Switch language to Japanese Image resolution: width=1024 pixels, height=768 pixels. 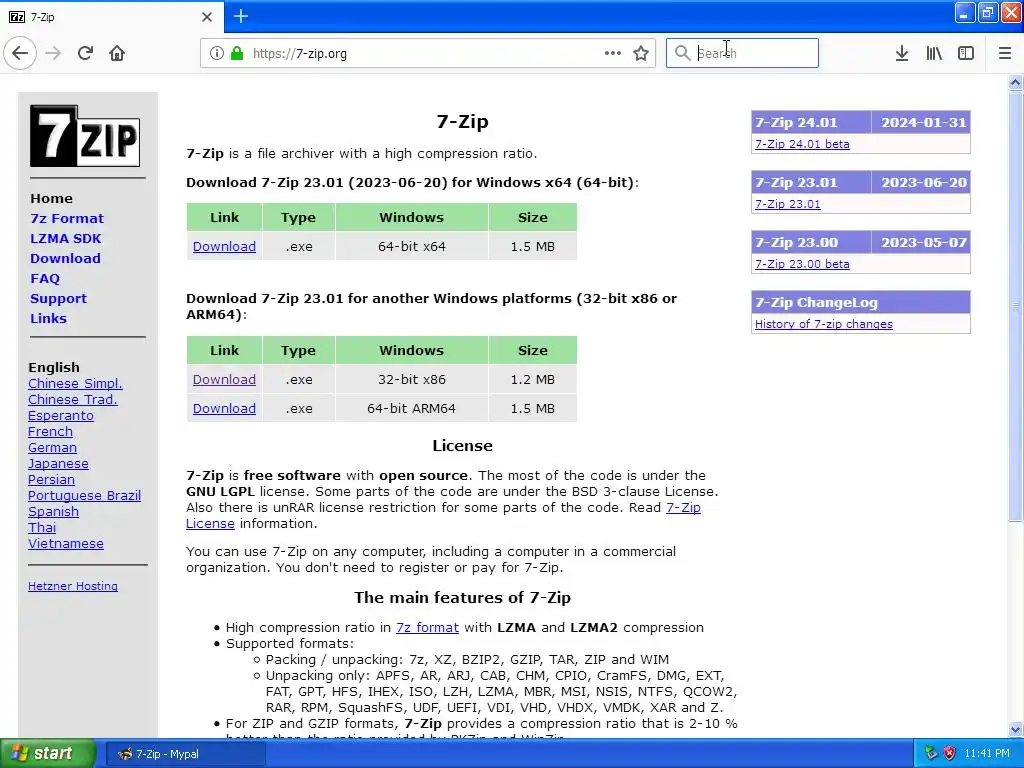pyautogui.click(x=58, y=464)
